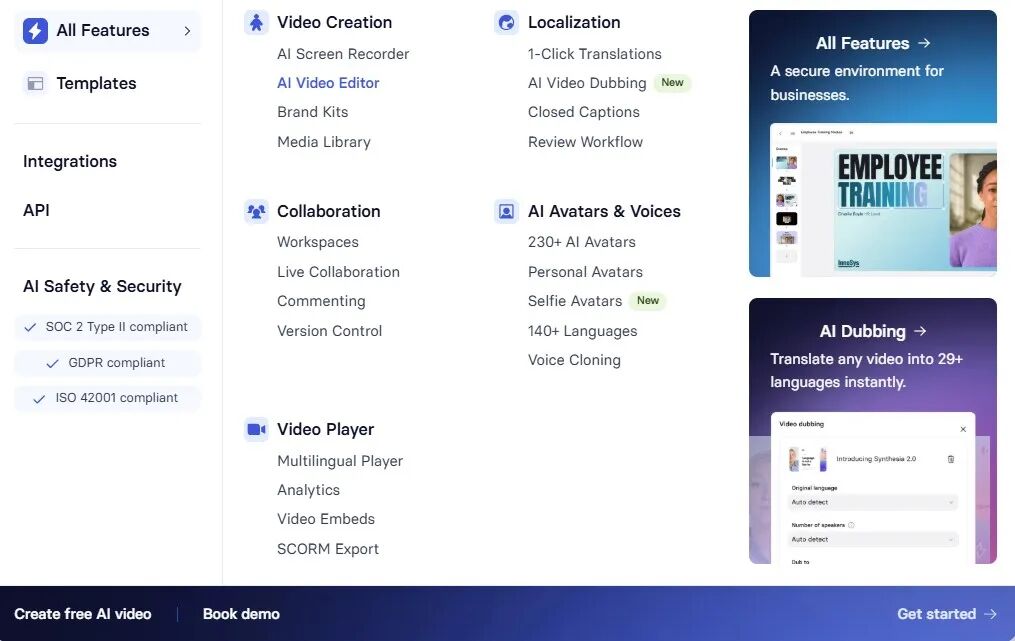Open Review Workflow link
This screenshot has width=1015, height=641.
586,142
